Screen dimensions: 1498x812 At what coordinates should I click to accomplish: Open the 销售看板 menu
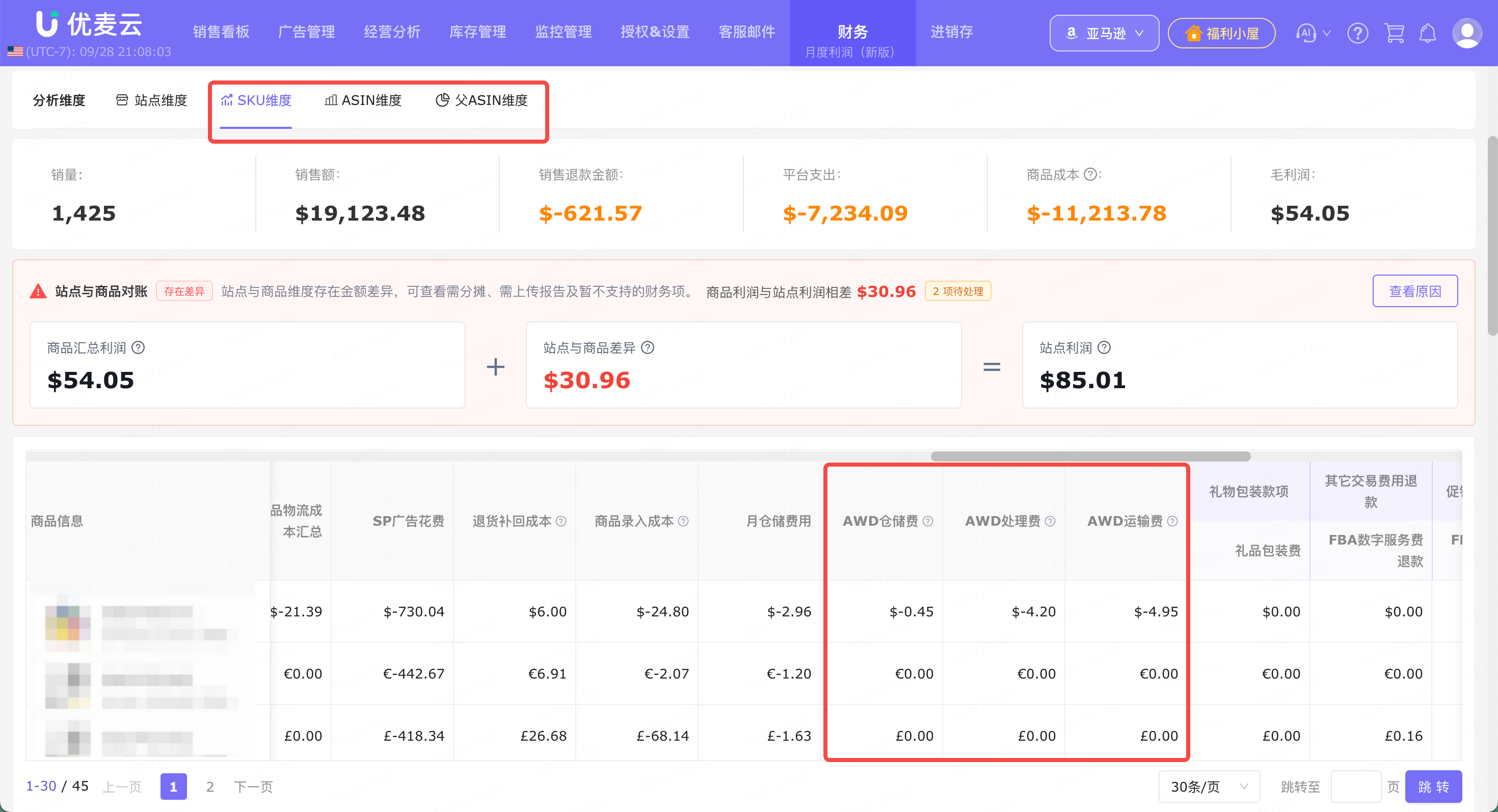(221, 32)
